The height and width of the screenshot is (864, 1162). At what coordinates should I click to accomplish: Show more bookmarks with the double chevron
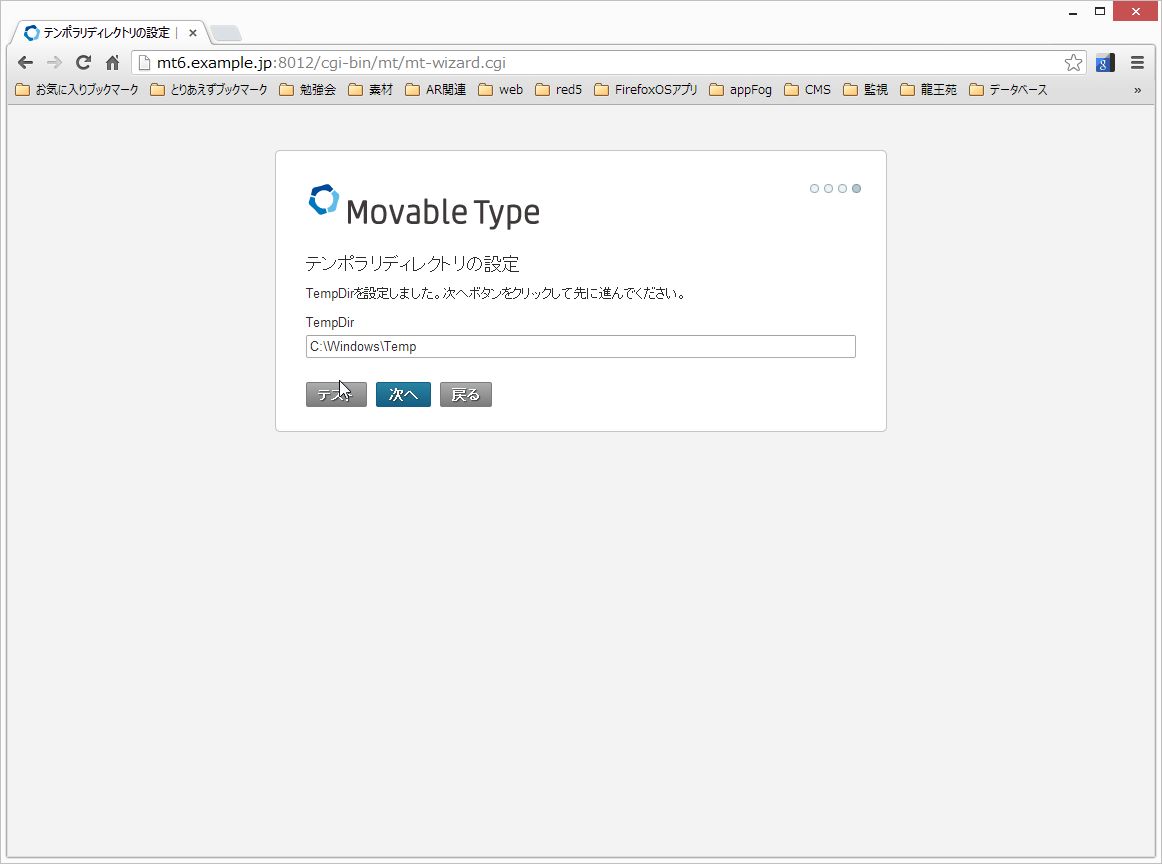(1138, 90)
